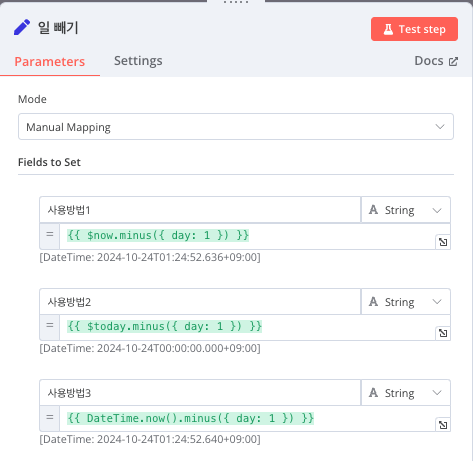Click the pencil edit icon beside the node name

click(22, 27)
